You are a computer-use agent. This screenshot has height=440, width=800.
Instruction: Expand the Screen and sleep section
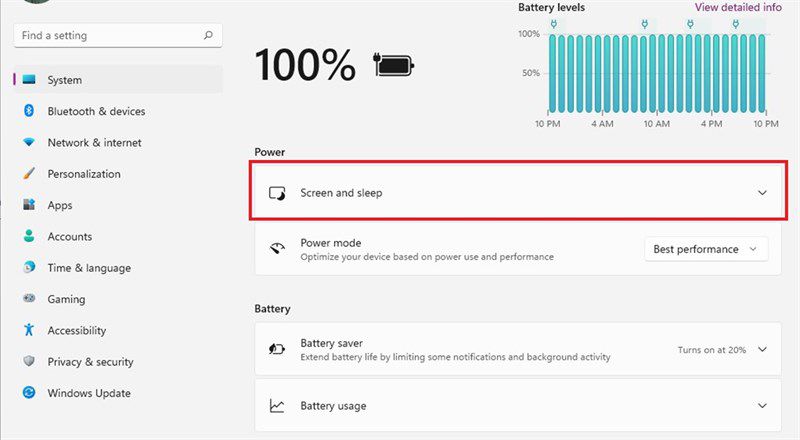point(518,192)
